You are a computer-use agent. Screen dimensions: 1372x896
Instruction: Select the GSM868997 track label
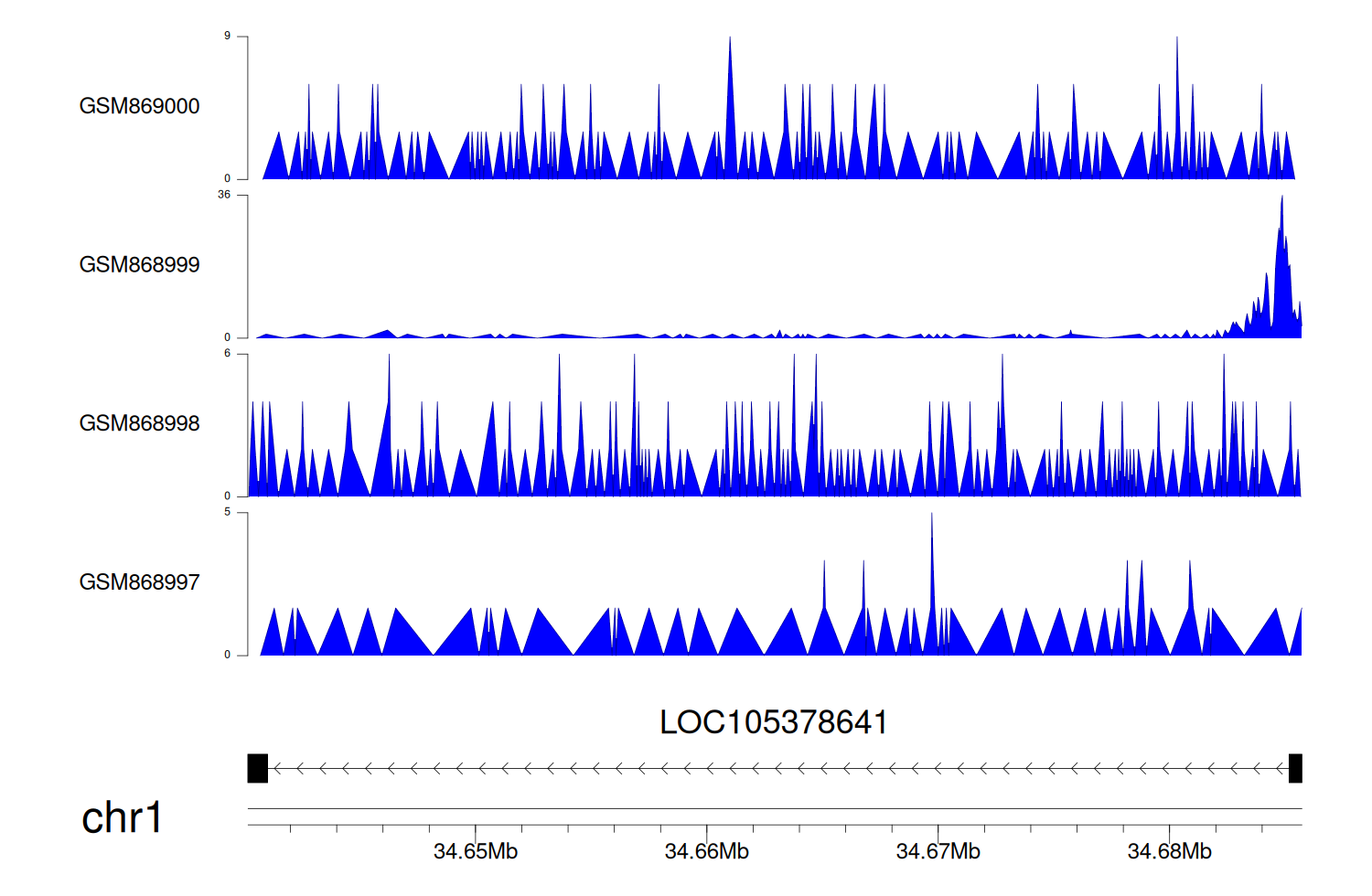pyautogui.click(x=139, y=582)
